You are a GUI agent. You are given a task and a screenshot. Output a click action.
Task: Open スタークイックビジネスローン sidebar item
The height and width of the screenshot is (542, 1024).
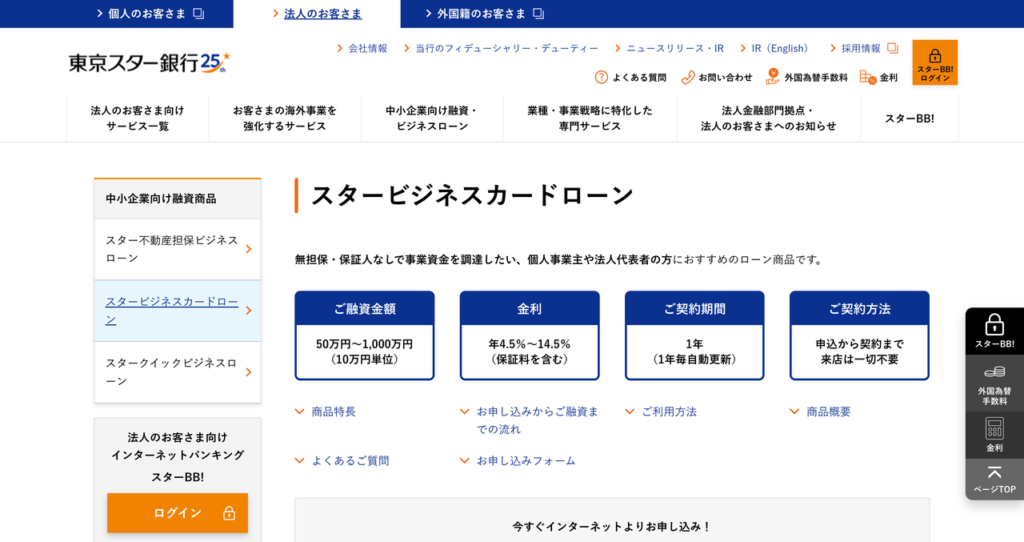pos(178,372)
